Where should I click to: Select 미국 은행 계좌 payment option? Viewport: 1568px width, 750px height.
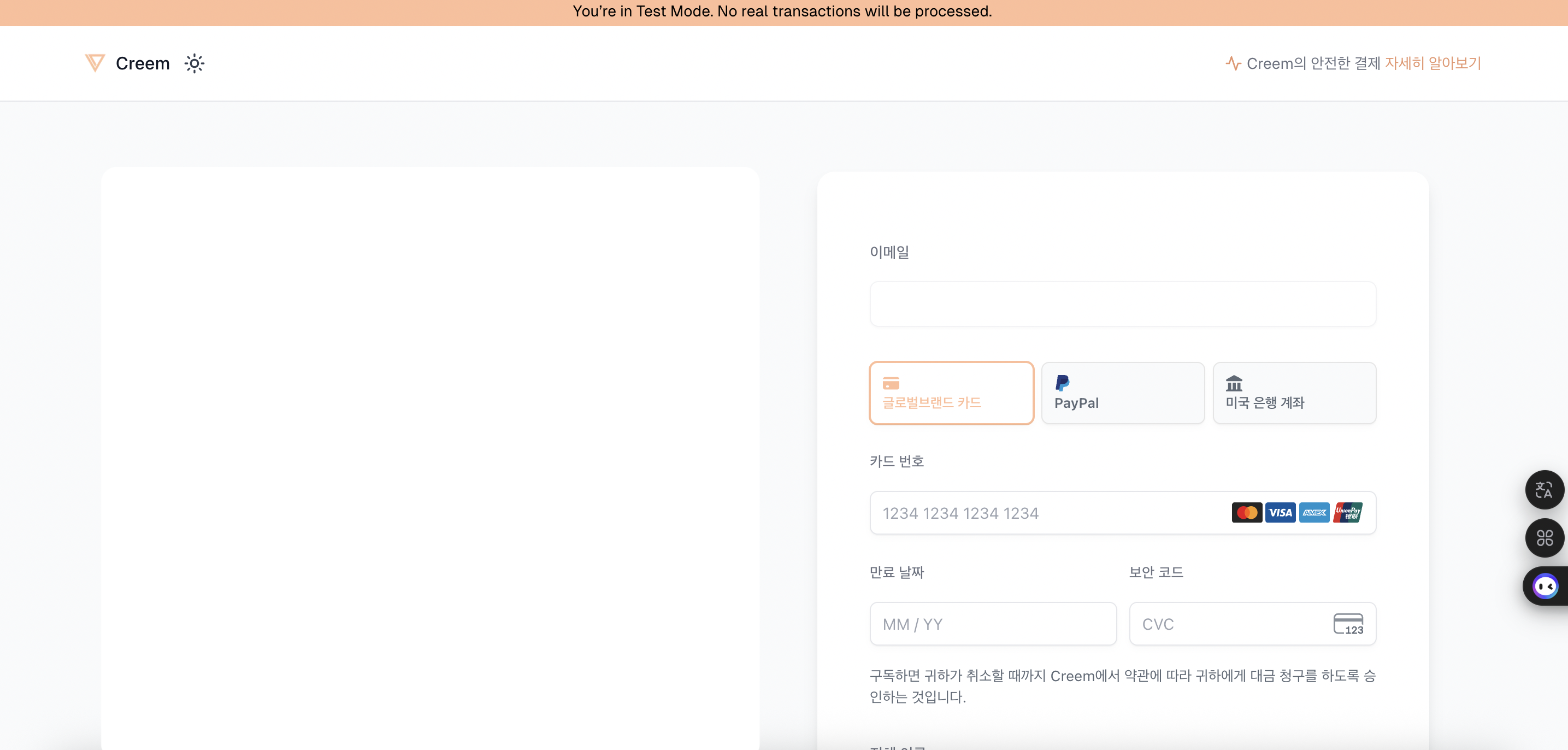coord(1294,393)
